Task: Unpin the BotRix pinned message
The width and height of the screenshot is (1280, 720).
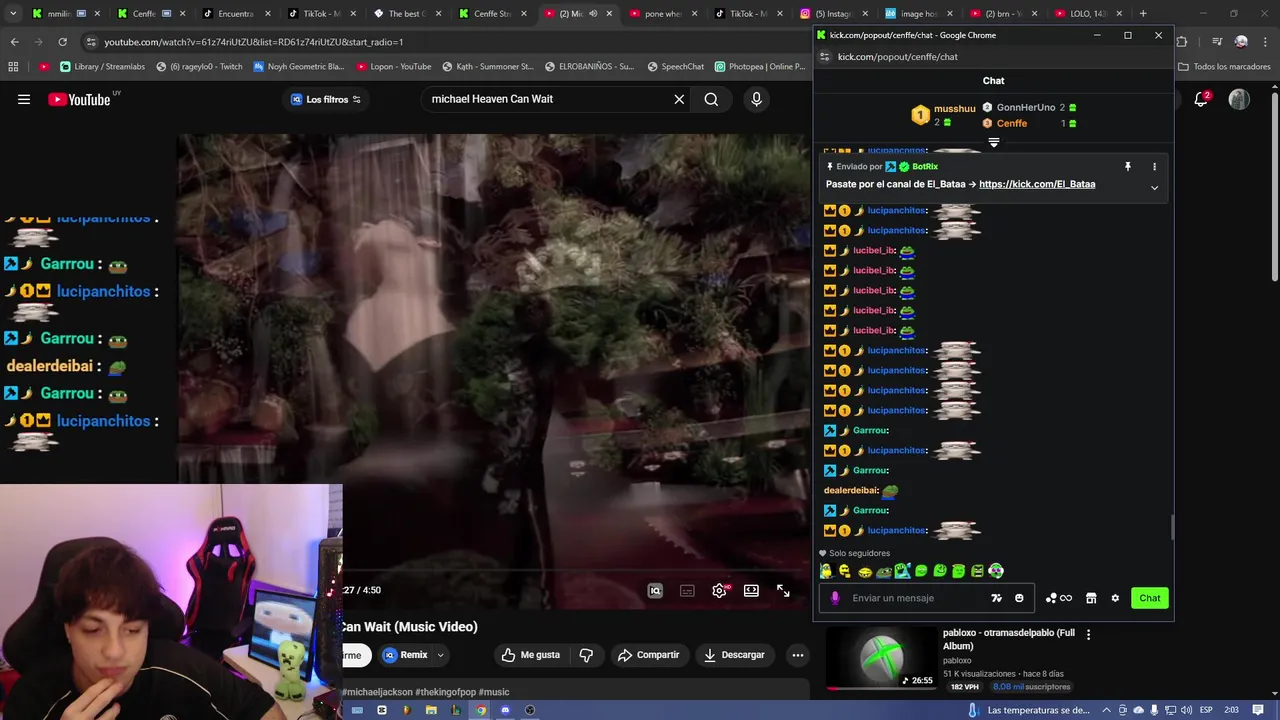Action: 1127,167
